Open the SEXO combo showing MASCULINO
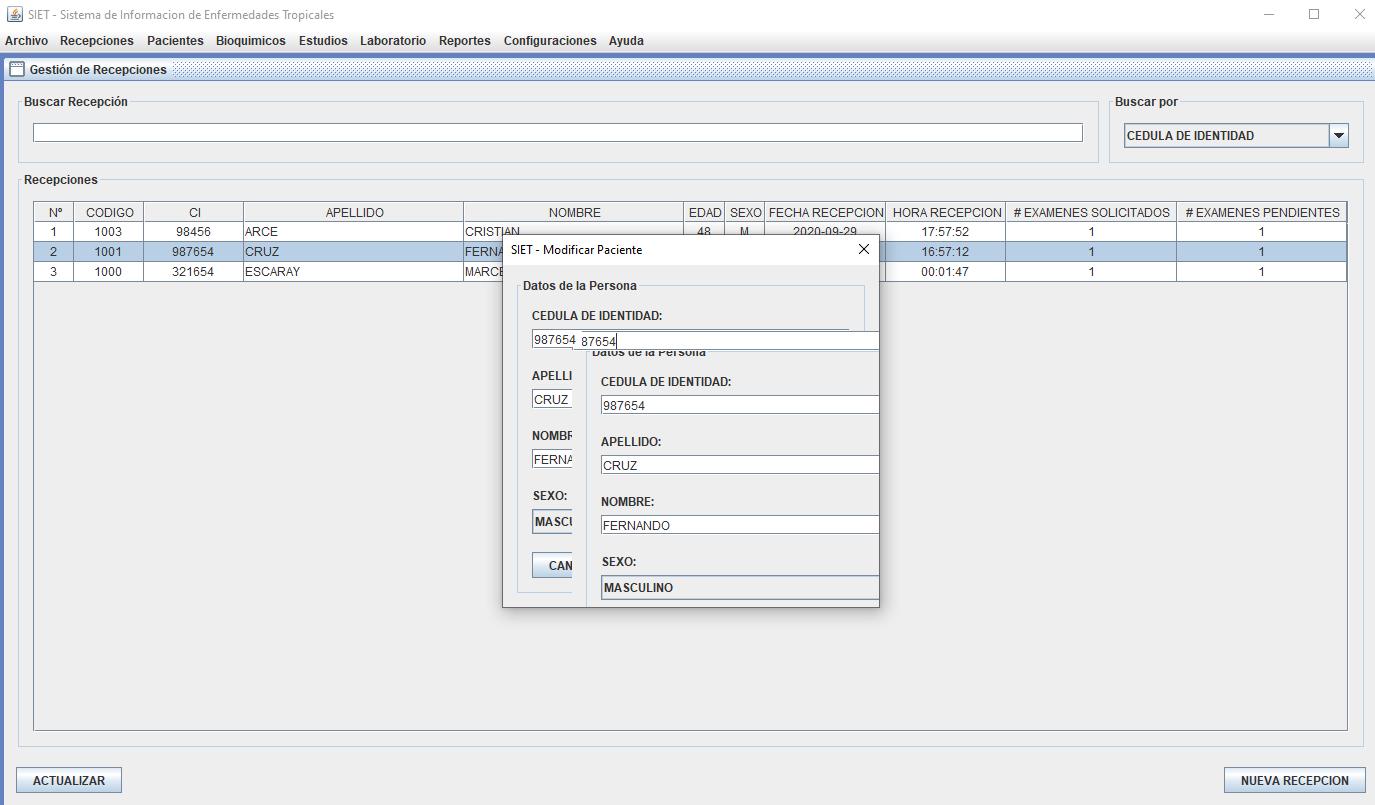Image resolution: width=1375 pixels, height=805 pixels. pos(740,587)
